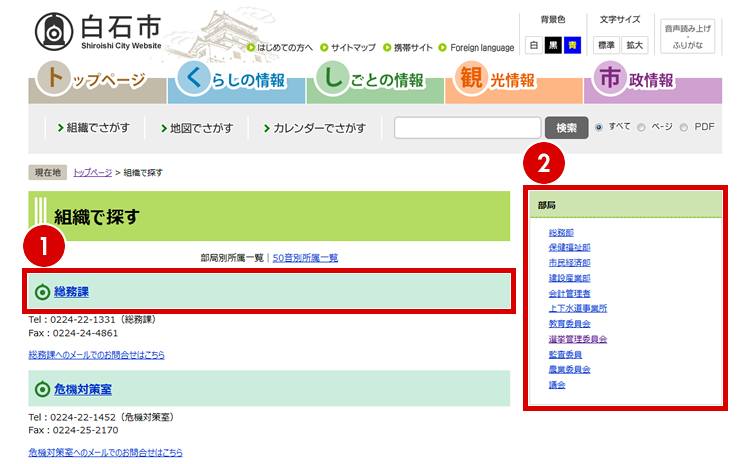Click green bullet icon beside 危機対策室 heading
Image resolution: width=750 pixels, height=464 pixels.
pos(42,389)
